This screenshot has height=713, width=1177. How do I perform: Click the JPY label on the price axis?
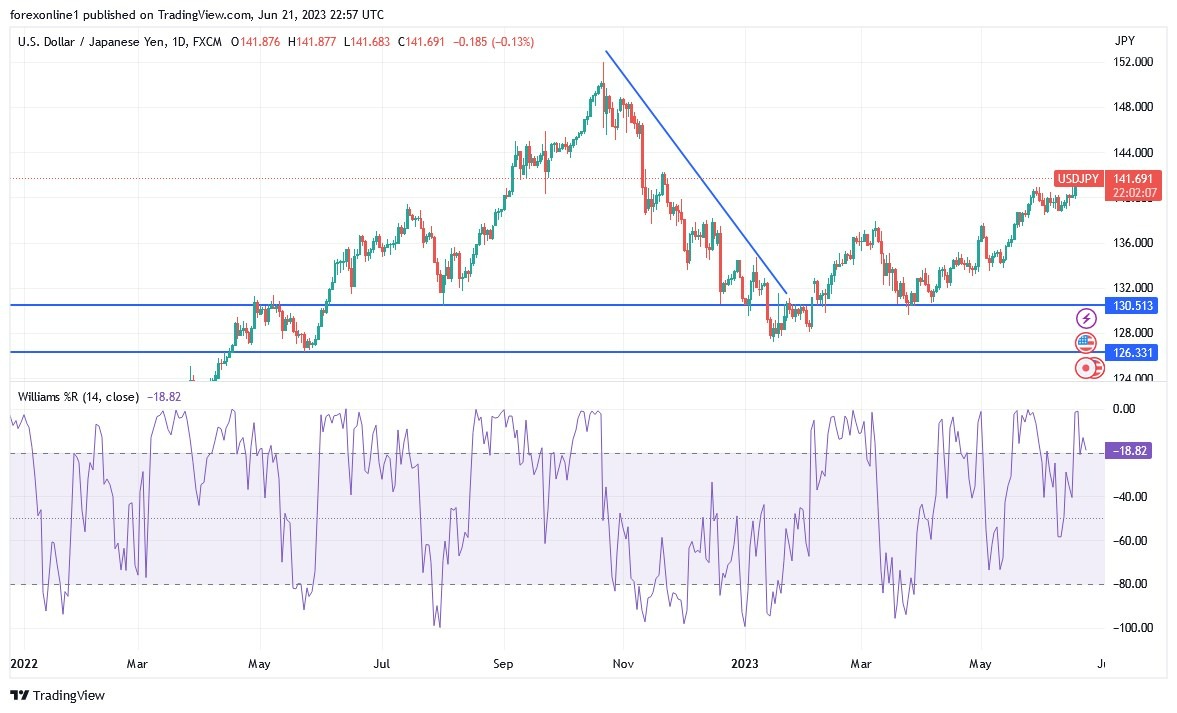point(1125,41)
